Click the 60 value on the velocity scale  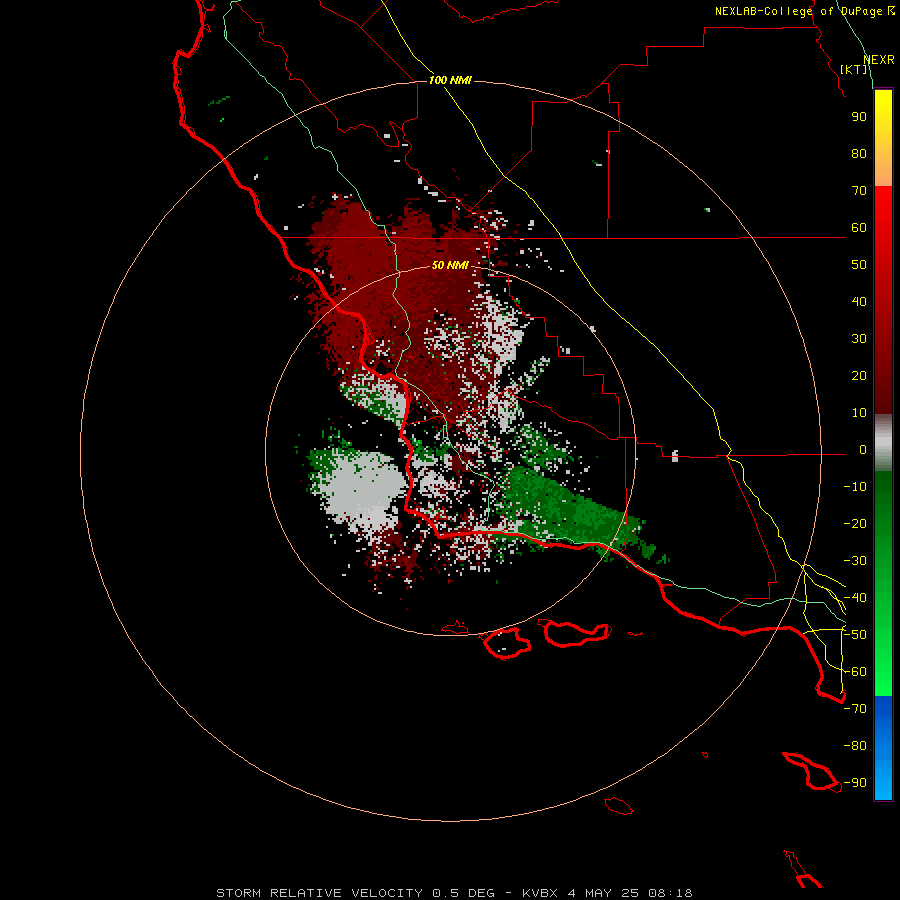(859, 227)
